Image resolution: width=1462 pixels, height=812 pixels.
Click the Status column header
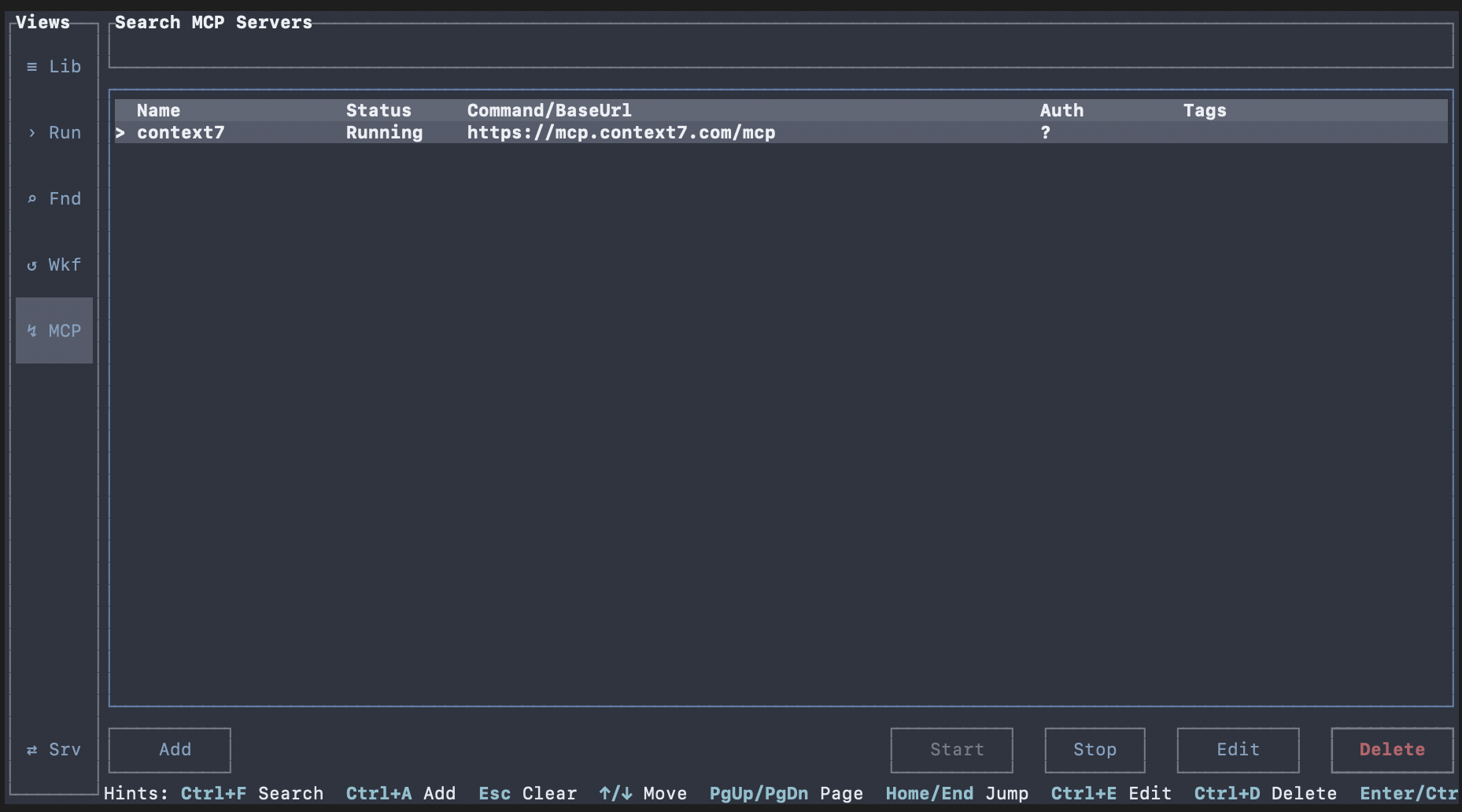[378, 110]
